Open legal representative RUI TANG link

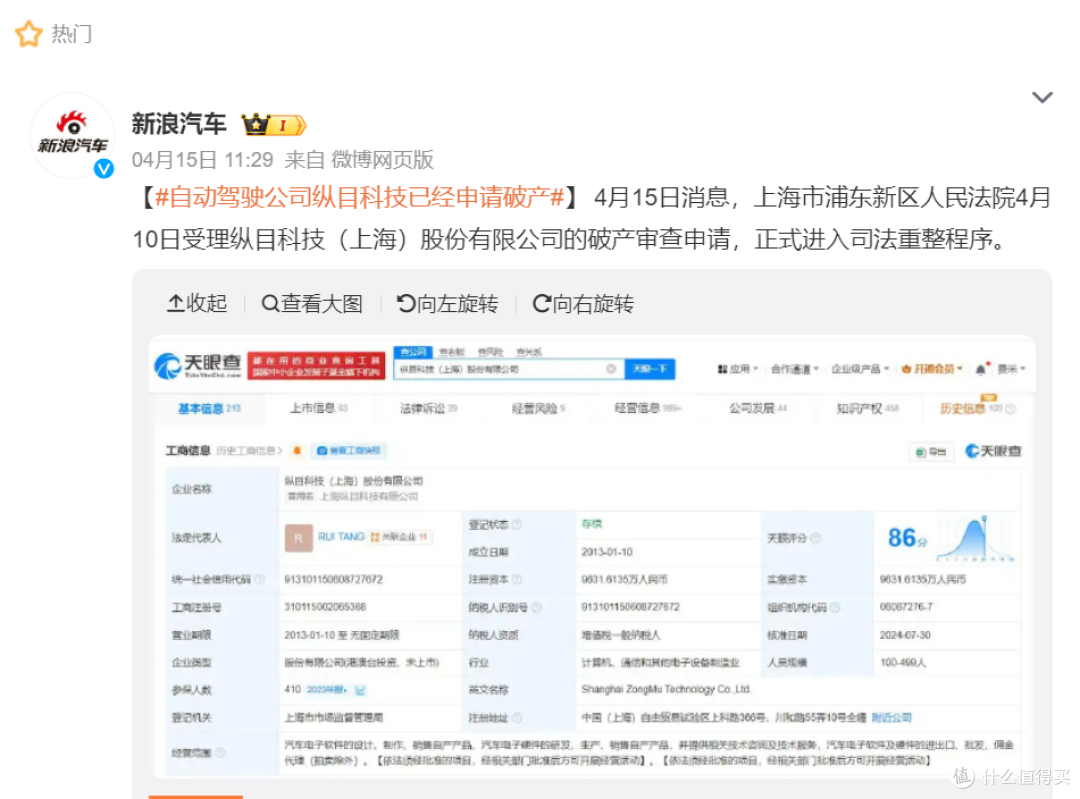point(341,537)
